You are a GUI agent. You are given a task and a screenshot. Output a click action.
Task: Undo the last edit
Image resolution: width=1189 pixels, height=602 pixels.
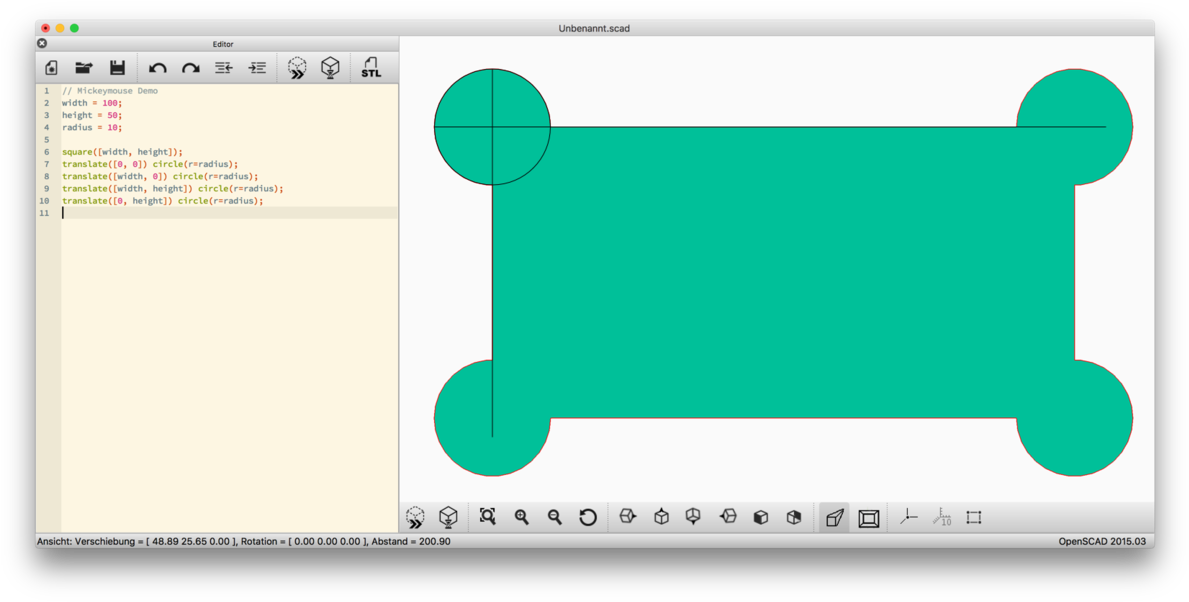(157, 68)
